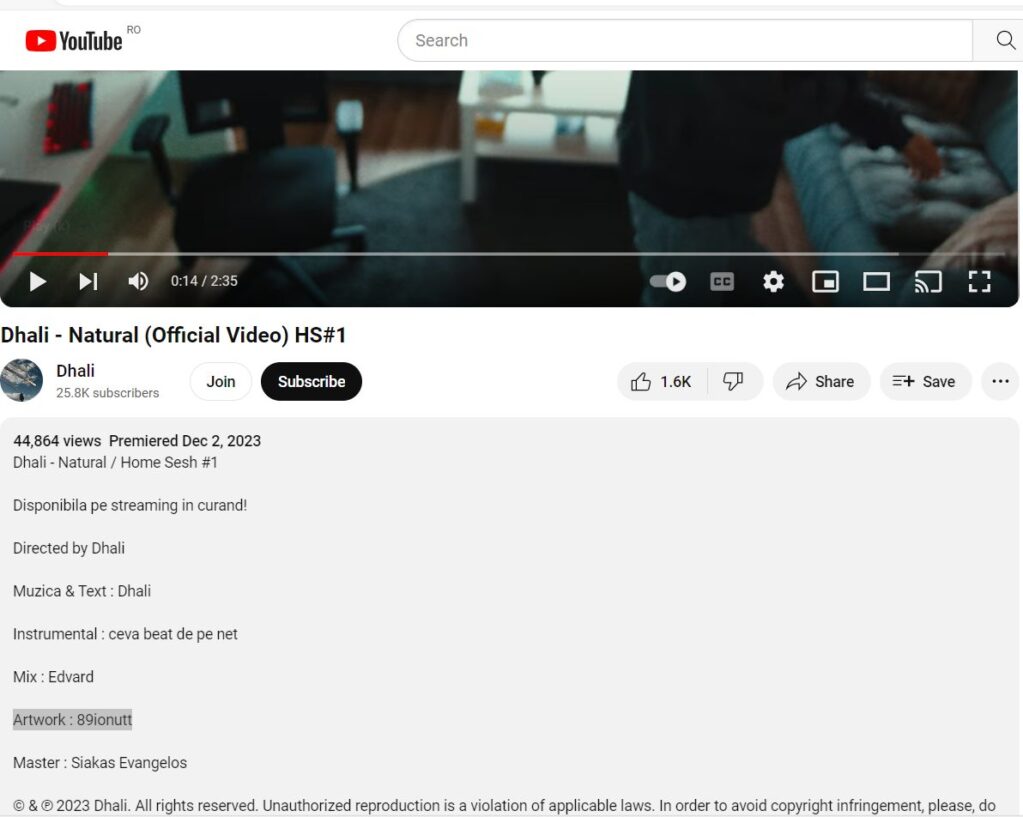Skip to the next video

click(88, 282)
